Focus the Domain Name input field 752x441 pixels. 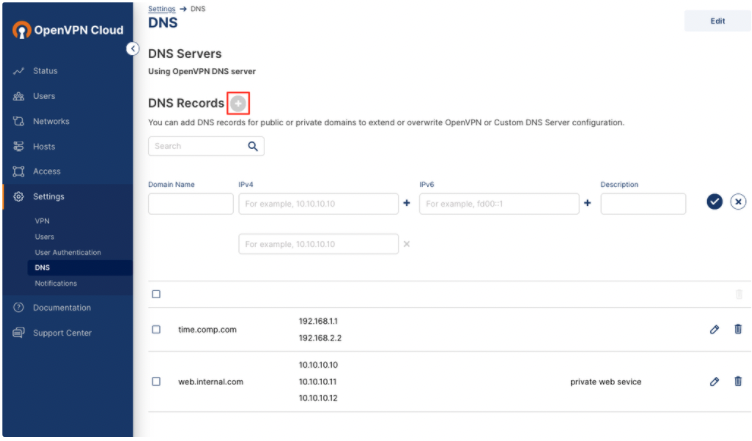coord(191,204)
